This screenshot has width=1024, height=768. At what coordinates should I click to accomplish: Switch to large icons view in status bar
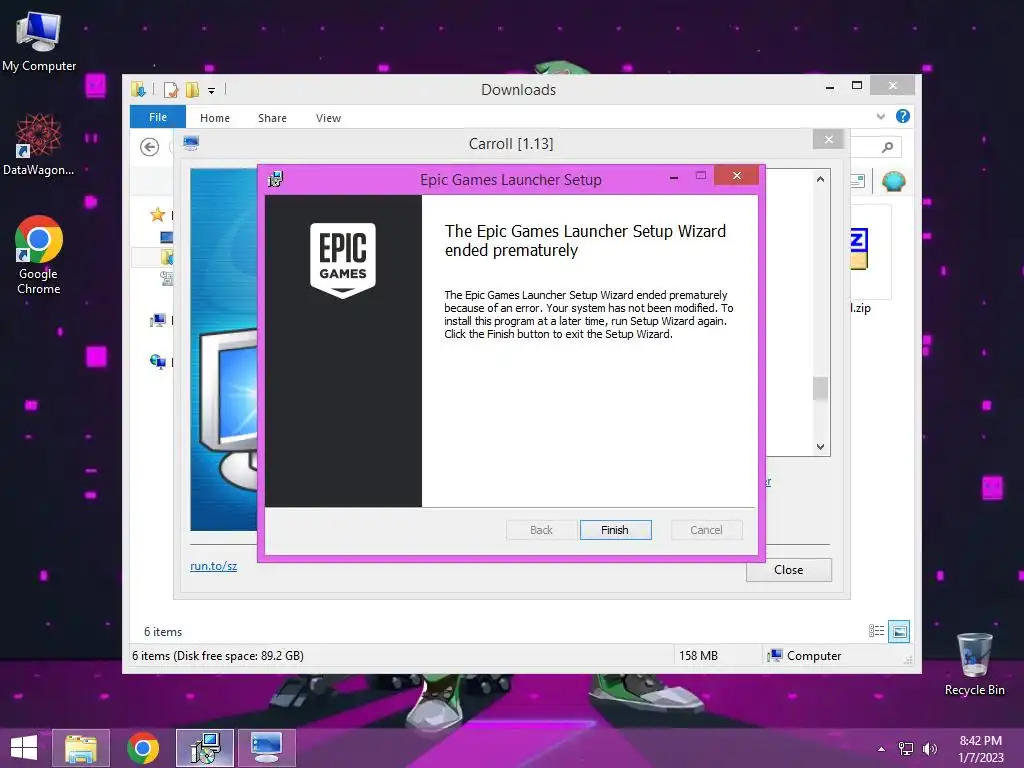pos(899,631)
